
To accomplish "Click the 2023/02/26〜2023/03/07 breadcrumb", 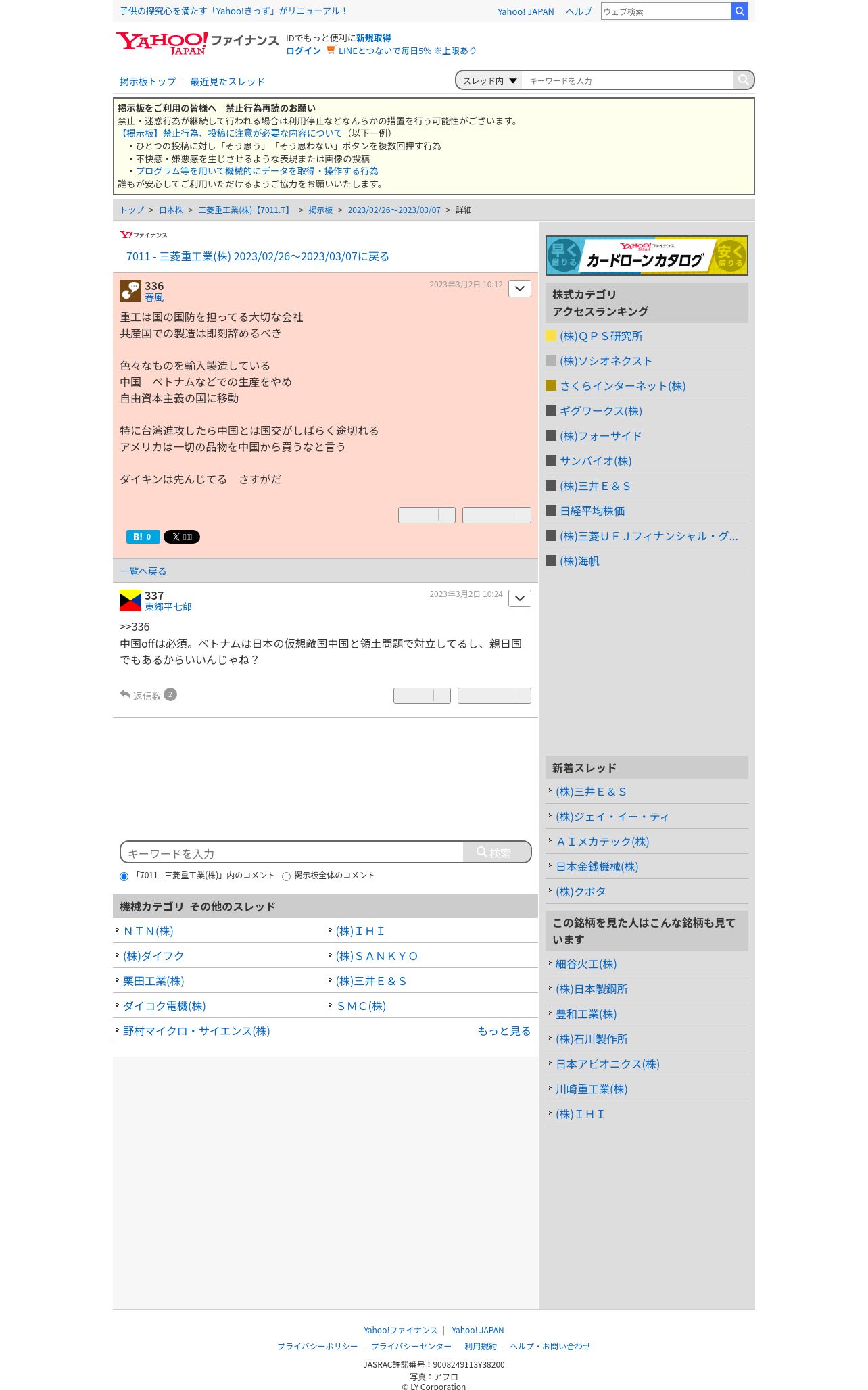I will tap(394, 210).
